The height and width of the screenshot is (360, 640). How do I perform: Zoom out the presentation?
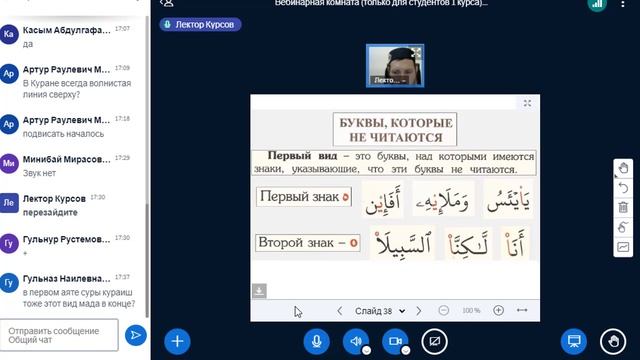click(x=444, y=311)
